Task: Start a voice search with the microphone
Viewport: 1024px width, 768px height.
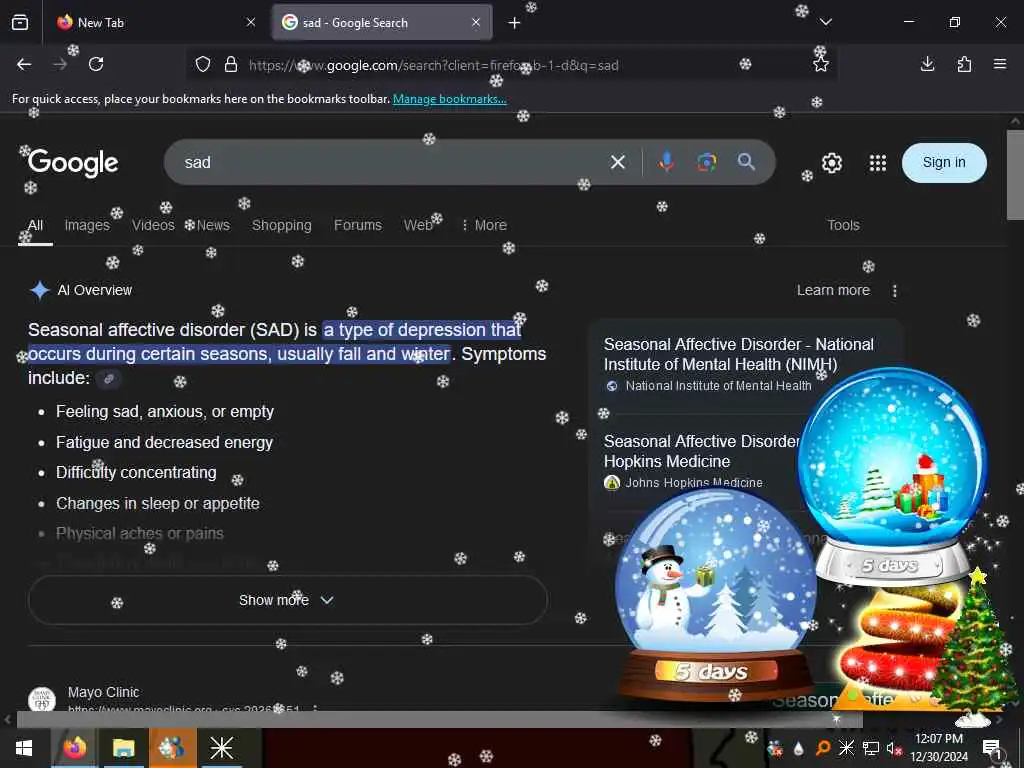Action: [x=666, y=161]
